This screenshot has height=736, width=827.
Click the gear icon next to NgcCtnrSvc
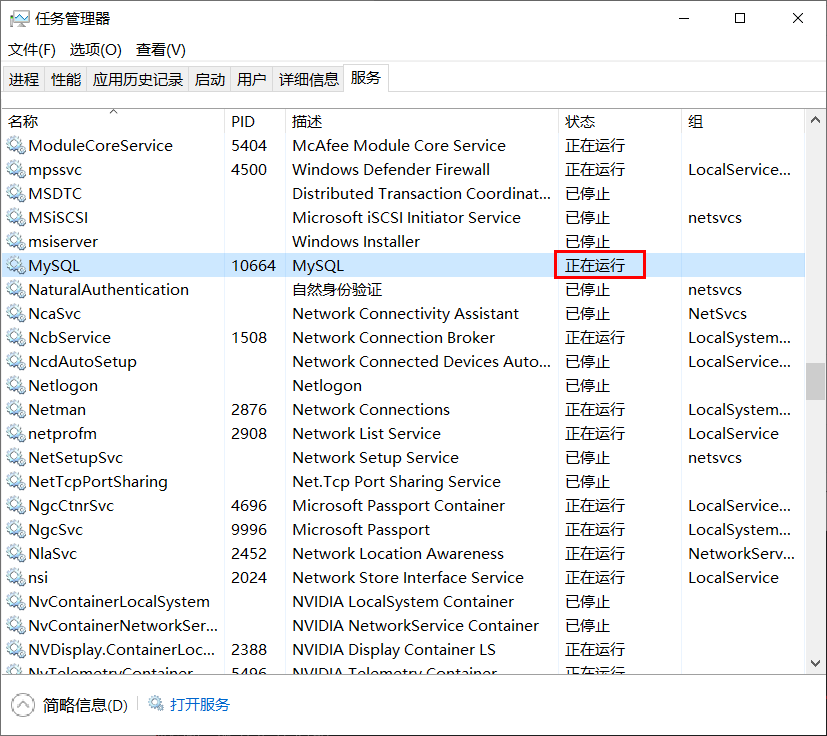point(16,505)
